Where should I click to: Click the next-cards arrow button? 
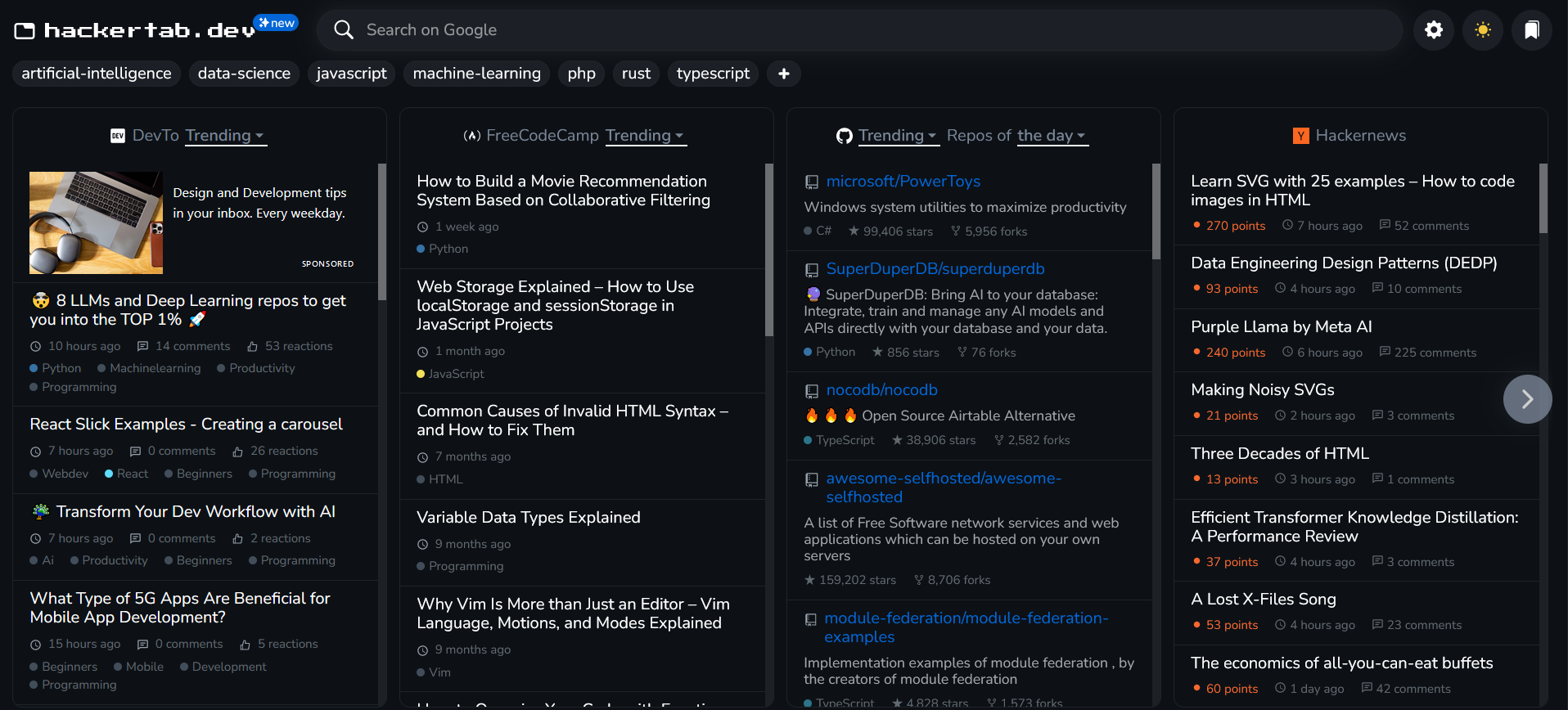tap(1527, 399)
